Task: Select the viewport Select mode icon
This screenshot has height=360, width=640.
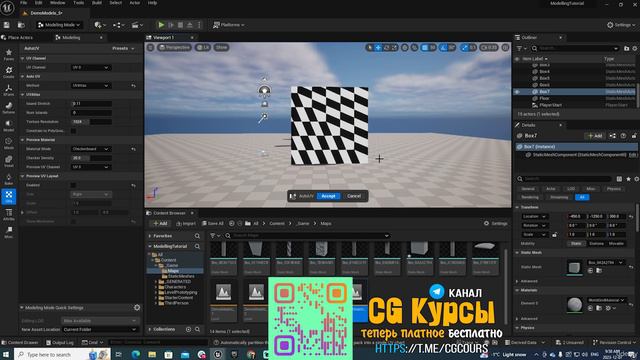Action: pyautogui.click(x=370, y=47)
